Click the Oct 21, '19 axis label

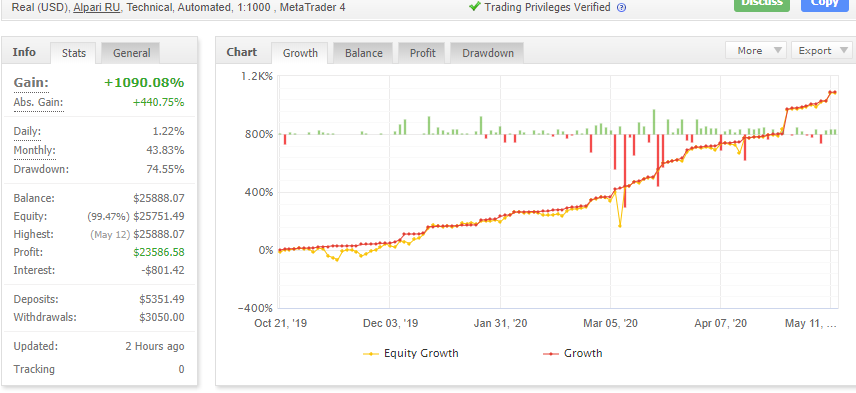(280, 323)
